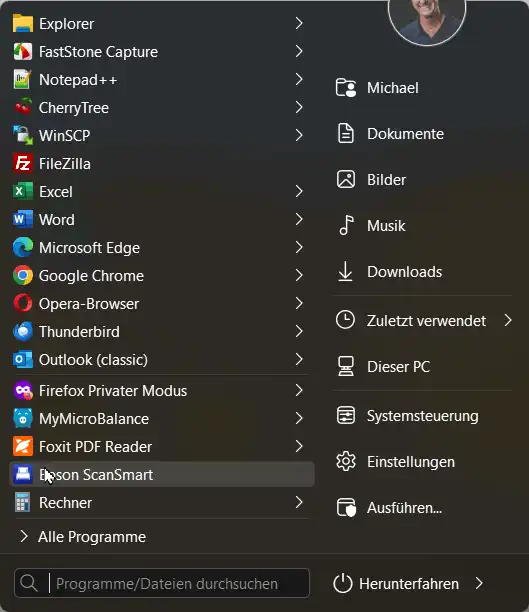Click the Einstellungen gear icon
Screen dimensions: 529x612
point(346,462)
